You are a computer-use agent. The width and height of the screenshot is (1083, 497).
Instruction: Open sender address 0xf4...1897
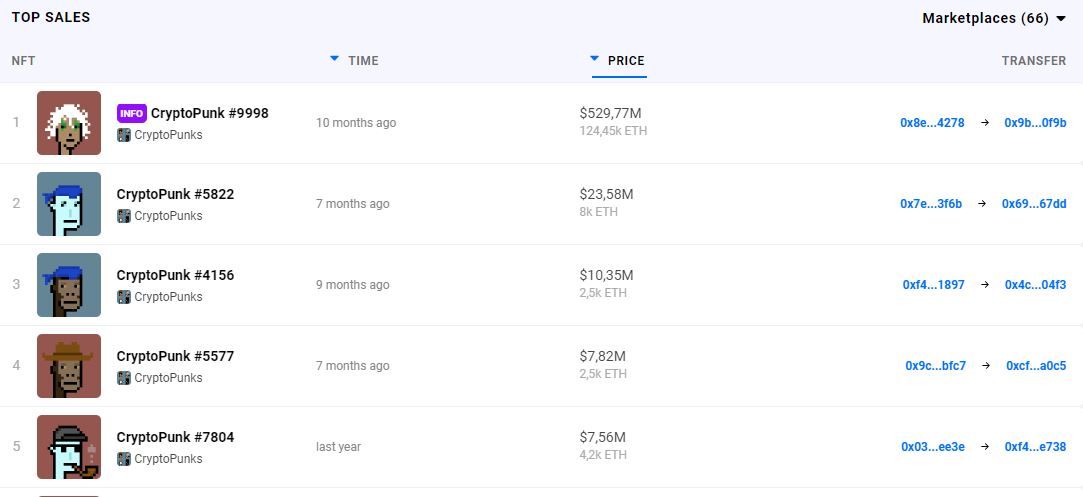click(933, 285)
